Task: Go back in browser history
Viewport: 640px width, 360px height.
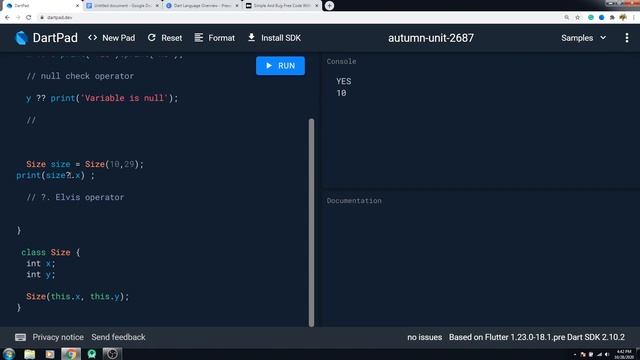Action: tap(7, 18)
